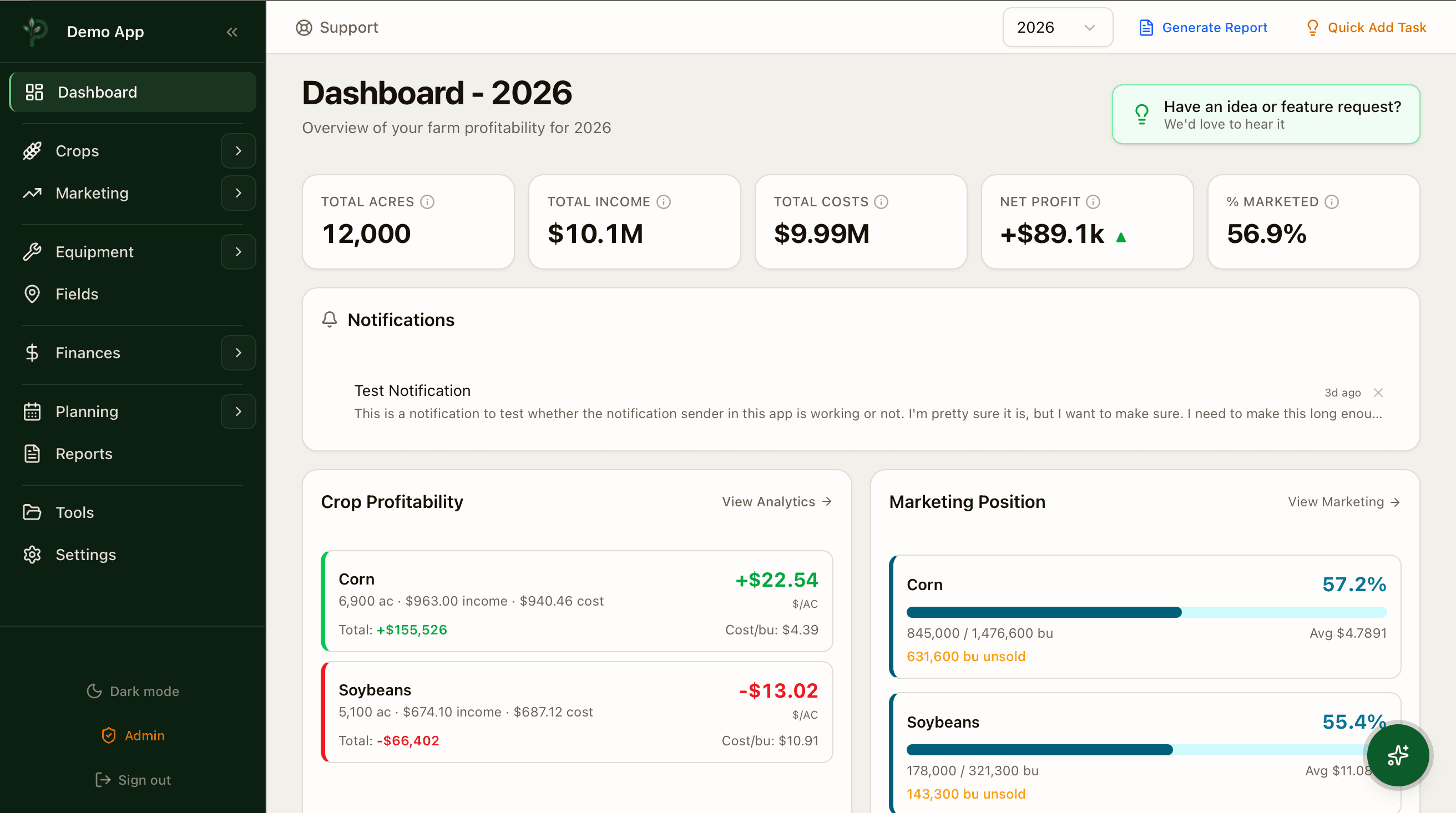Click the sparkle assistant floating button

coord(1398,755)
